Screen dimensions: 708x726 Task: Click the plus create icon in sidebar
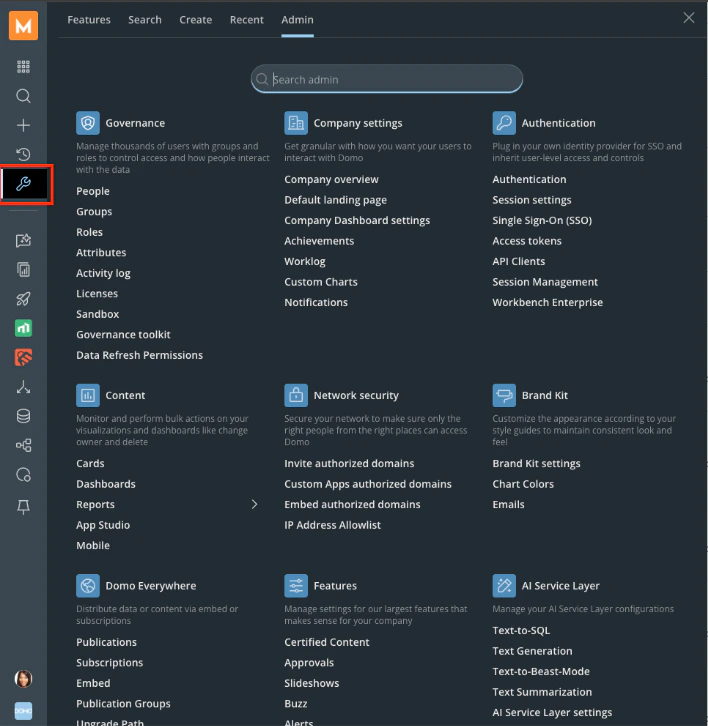click(x=23, y=125)
